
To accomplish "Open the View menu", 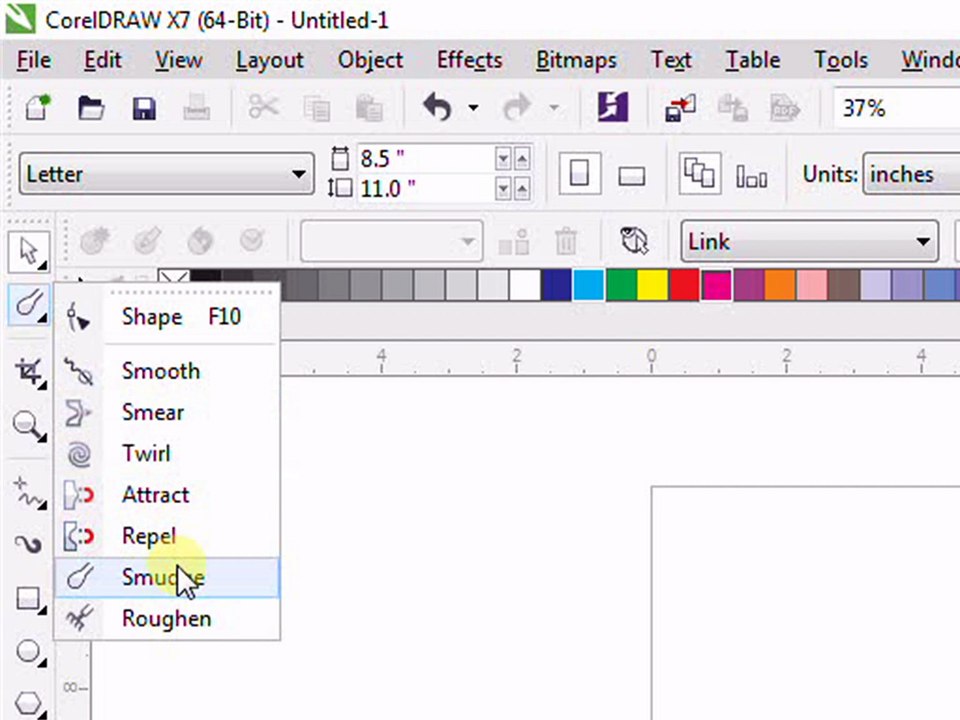I will click(x=178, y=60).
